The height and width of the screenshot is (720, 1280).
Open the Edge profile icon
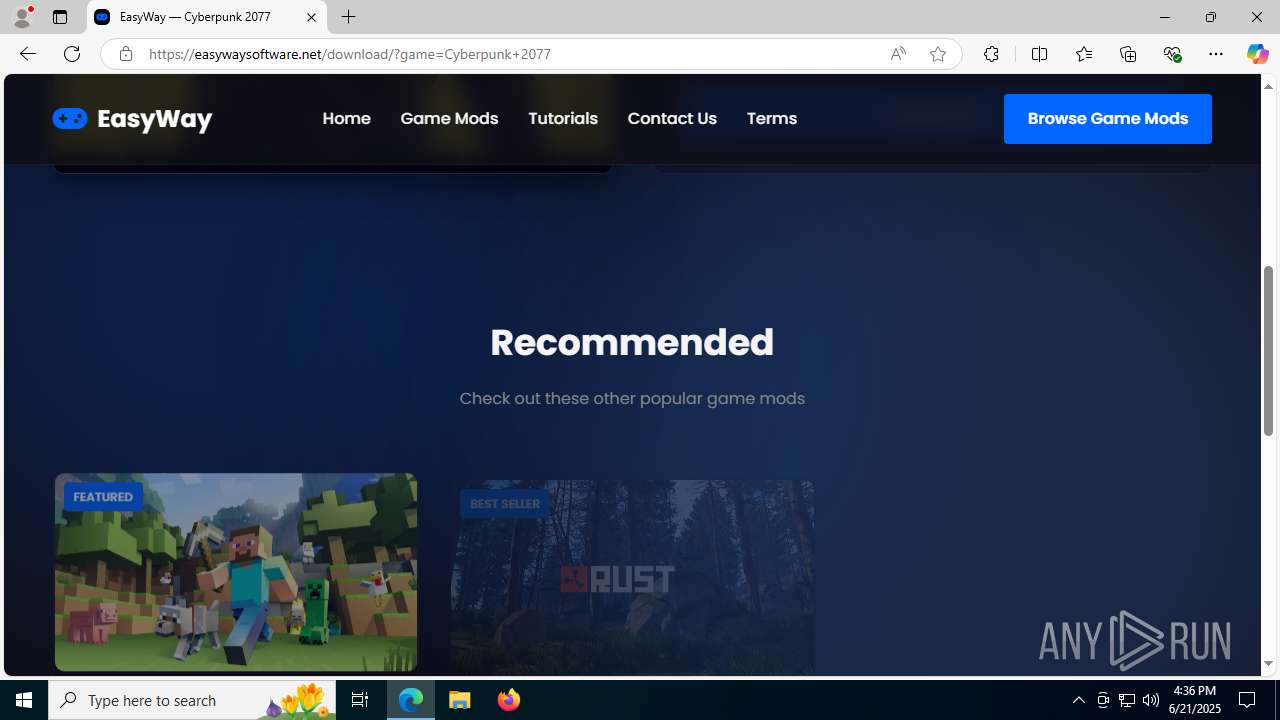[22, 17]
